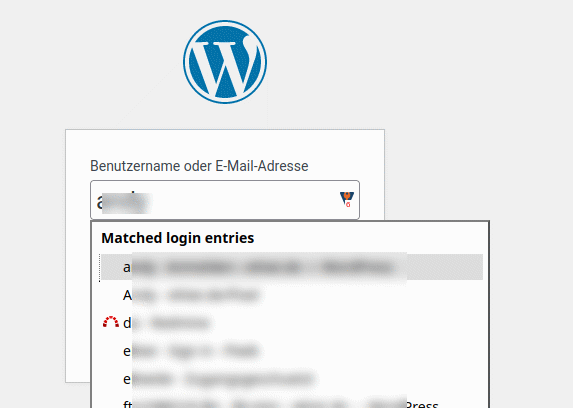
Task: Click the blank indent before the capital 'A' entry
Action: pyautogui.click(x=111, y=295)
